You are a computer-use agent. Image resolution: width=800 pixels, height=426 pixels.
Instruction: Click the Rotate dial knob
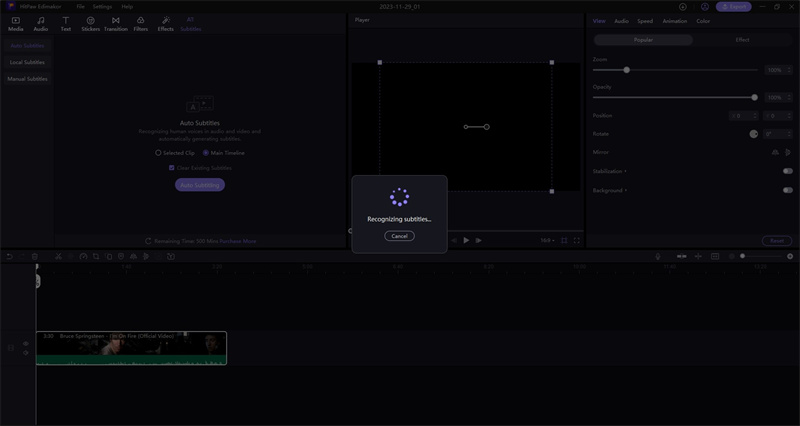[x=754, y=134]
